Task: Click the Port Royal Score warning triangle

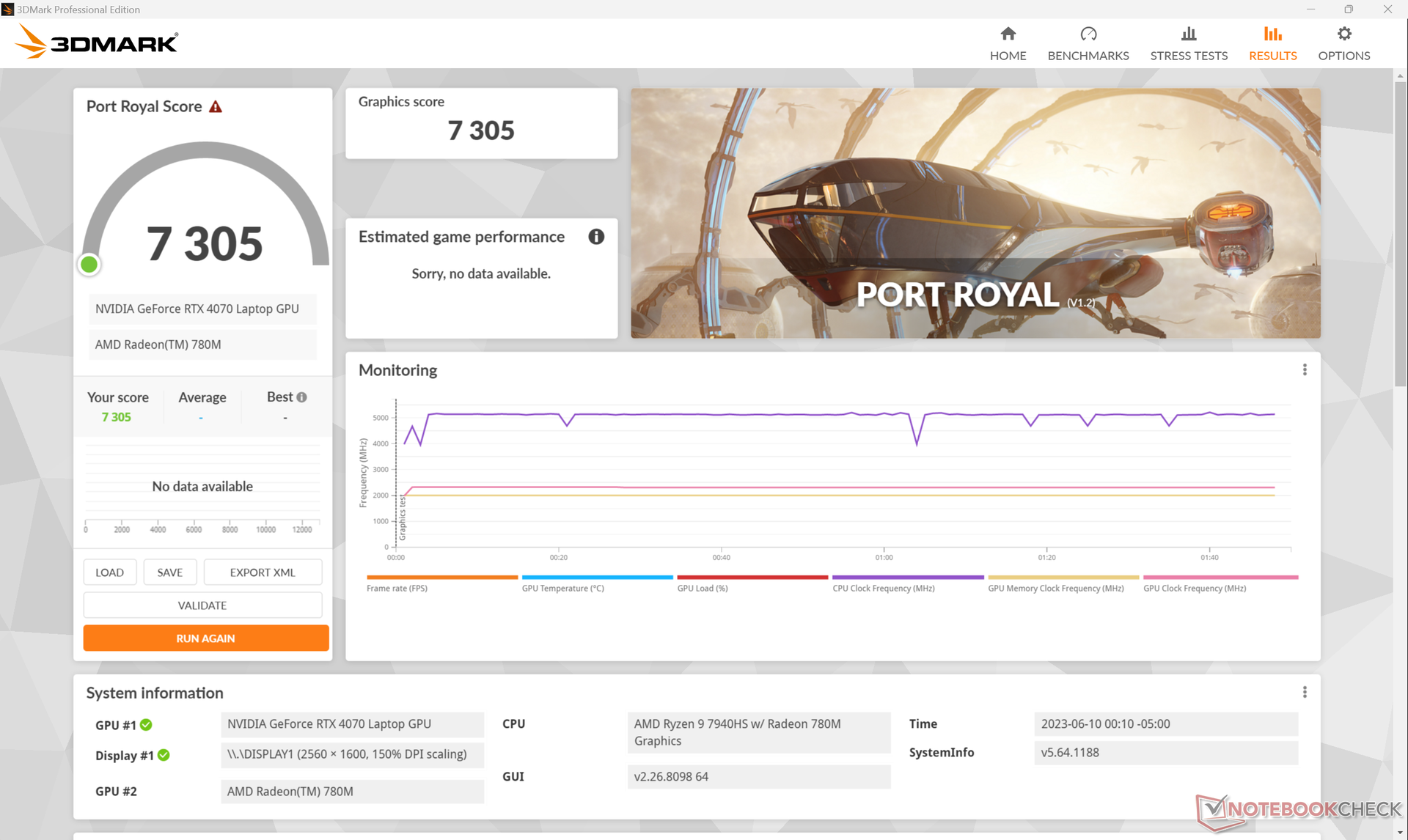Action: point(216,107)
